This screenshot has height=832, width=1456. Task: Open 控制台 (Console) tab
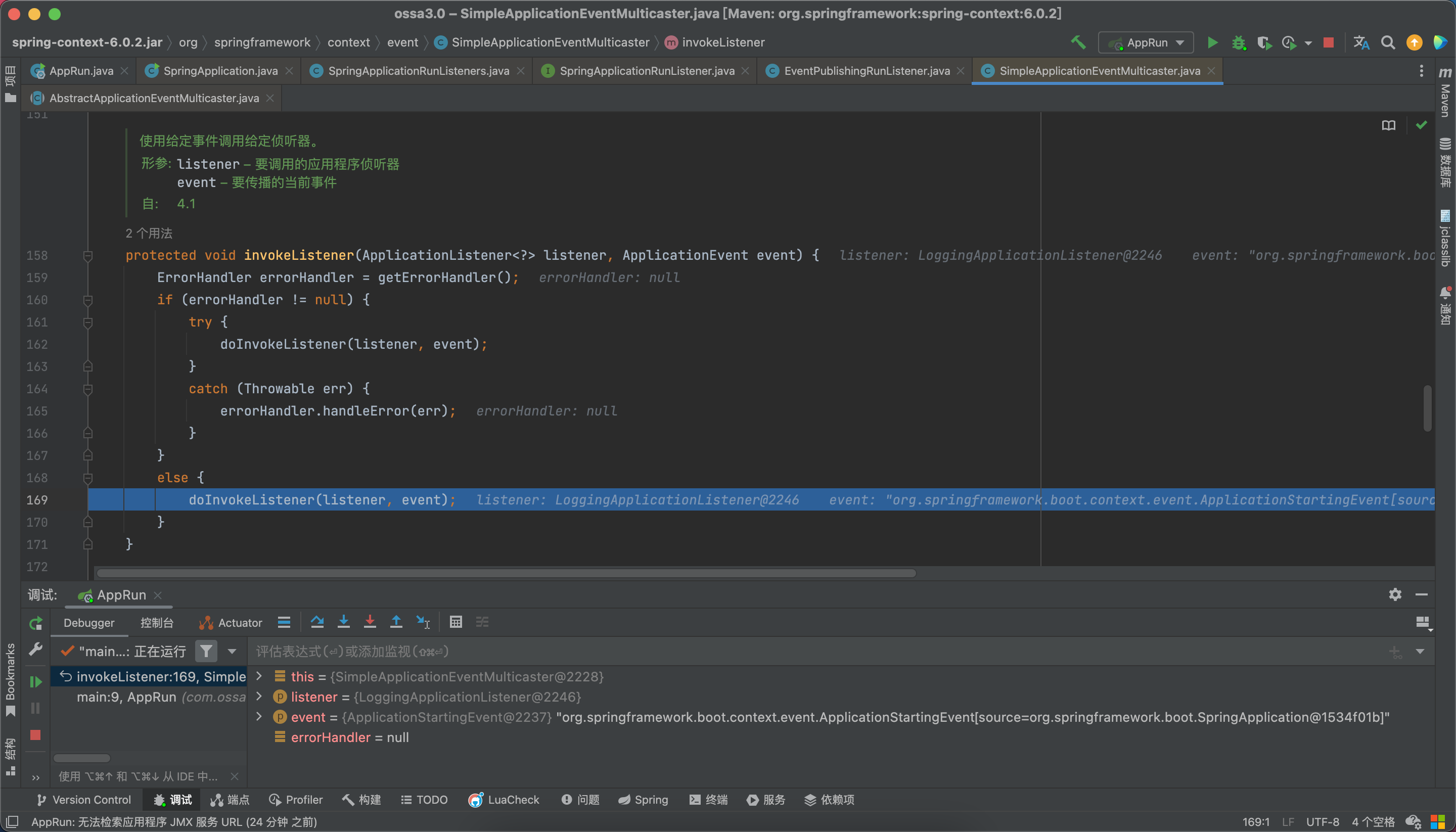point(157,622)
